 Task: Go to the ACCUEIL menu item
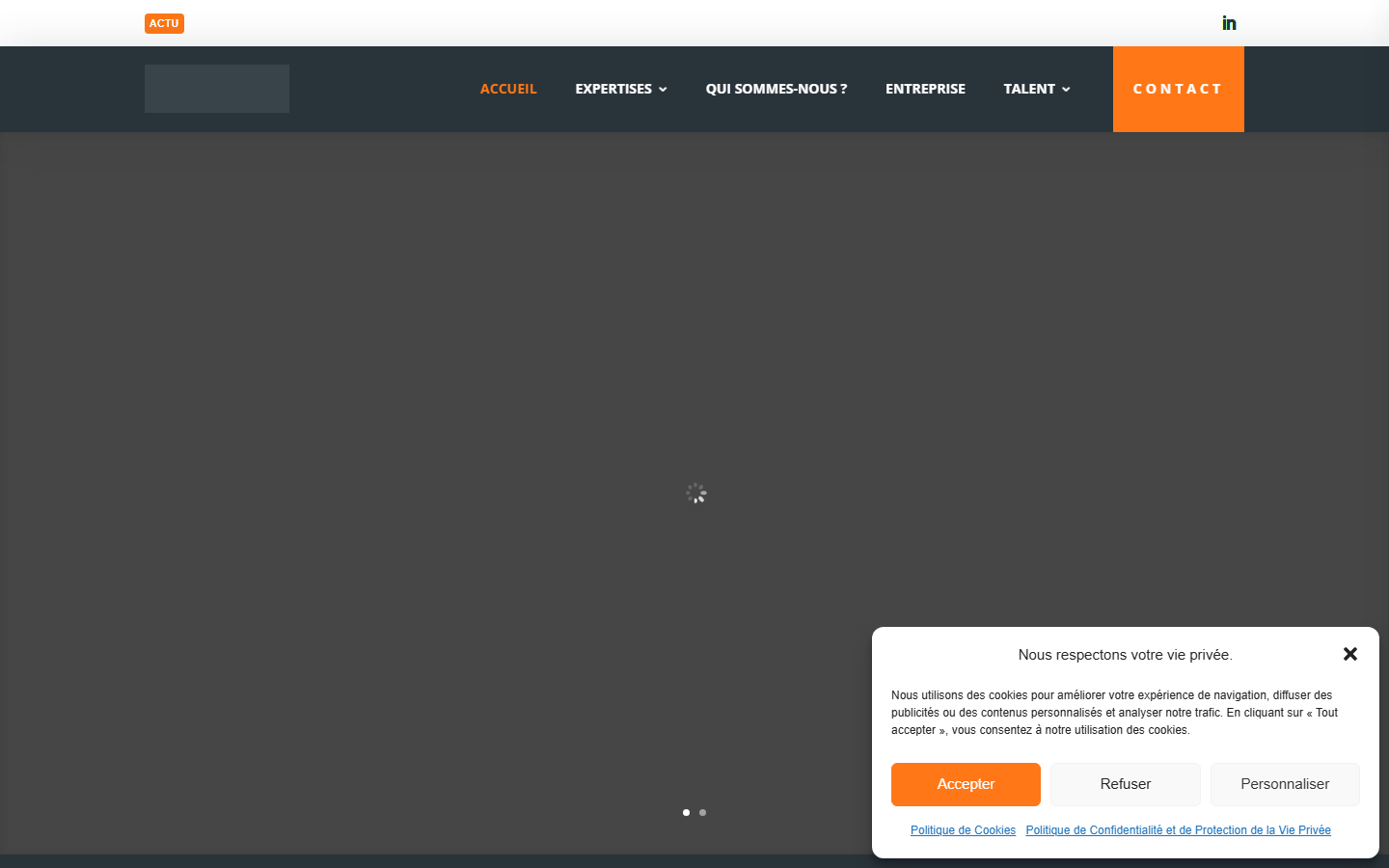pyautogui.click(x=508, y=89)
